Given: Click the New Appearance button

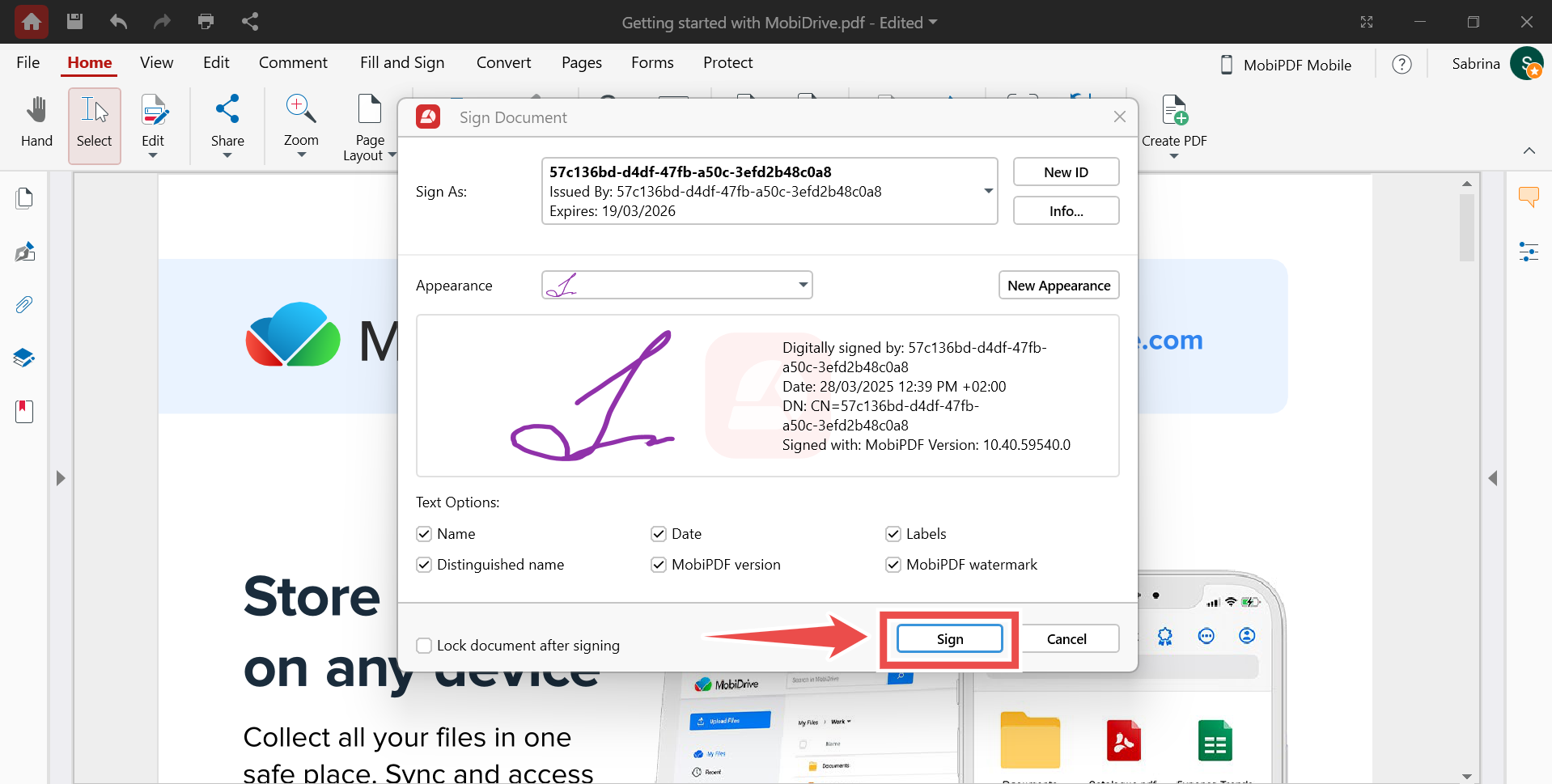Looking at the screenshot, I should 1058,286.
